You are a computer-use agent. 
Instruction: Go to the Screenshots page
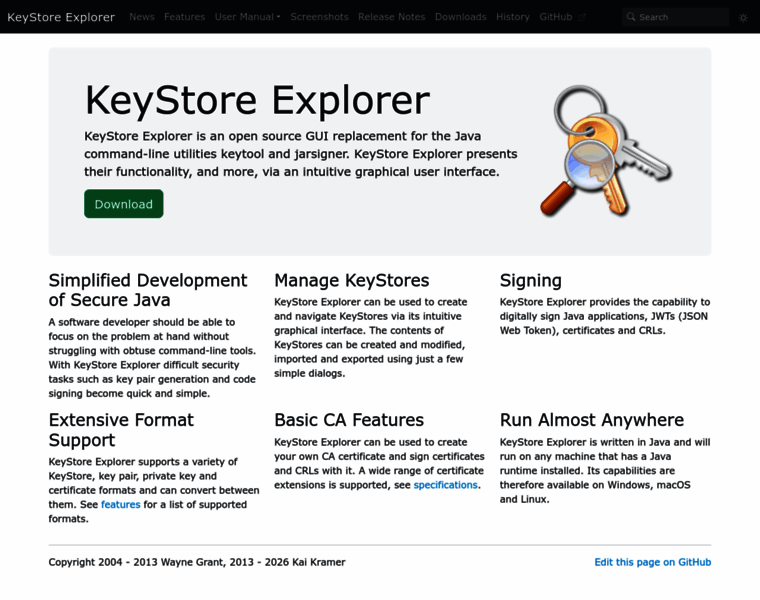(319, 17)
